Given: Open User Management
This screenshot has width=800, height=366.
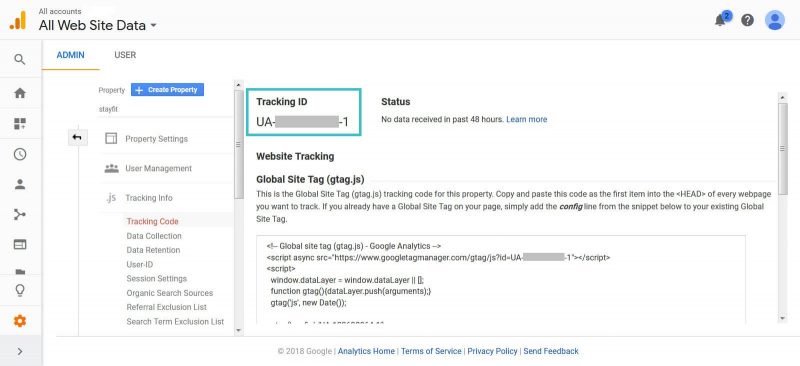Looking at the screenshot, I should pyautogui.click(x=158, y=168).
